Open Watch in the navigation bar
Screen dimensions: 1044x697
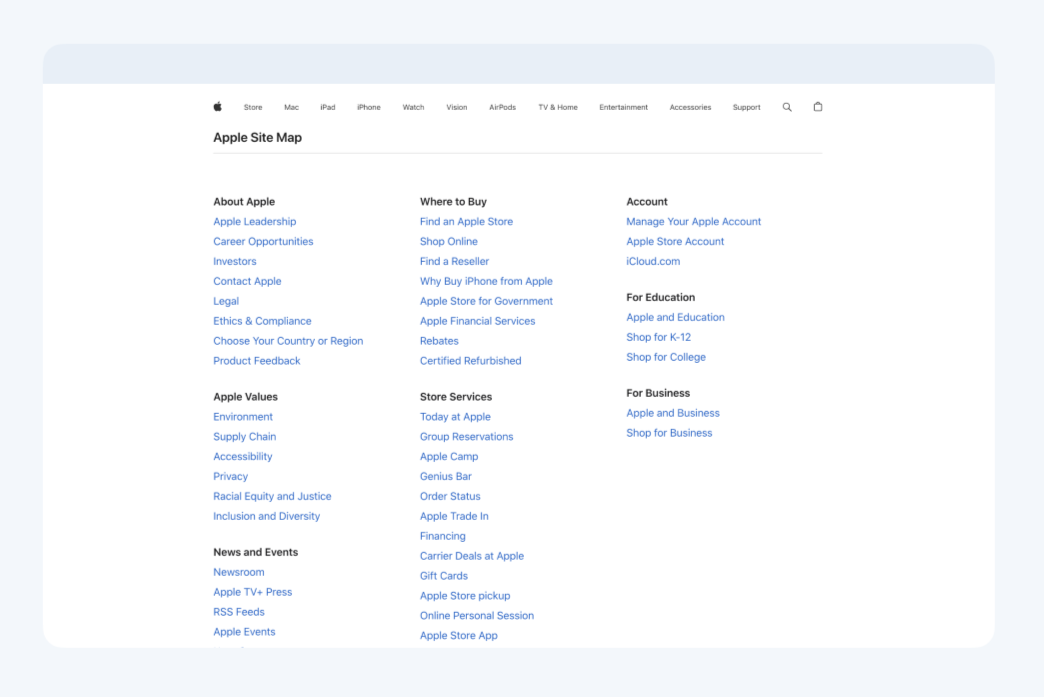click(413, 107)
